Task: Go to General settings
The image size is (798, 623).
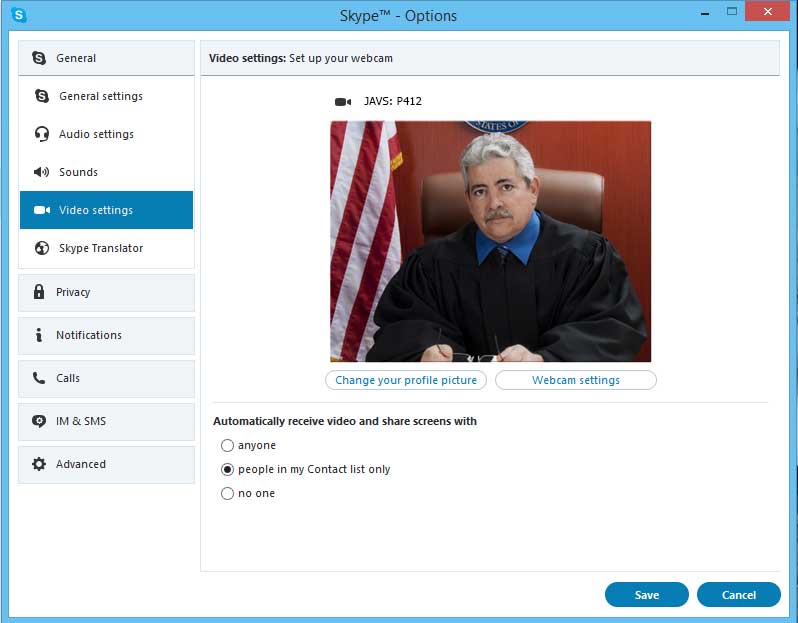Action: click(106, 96)
